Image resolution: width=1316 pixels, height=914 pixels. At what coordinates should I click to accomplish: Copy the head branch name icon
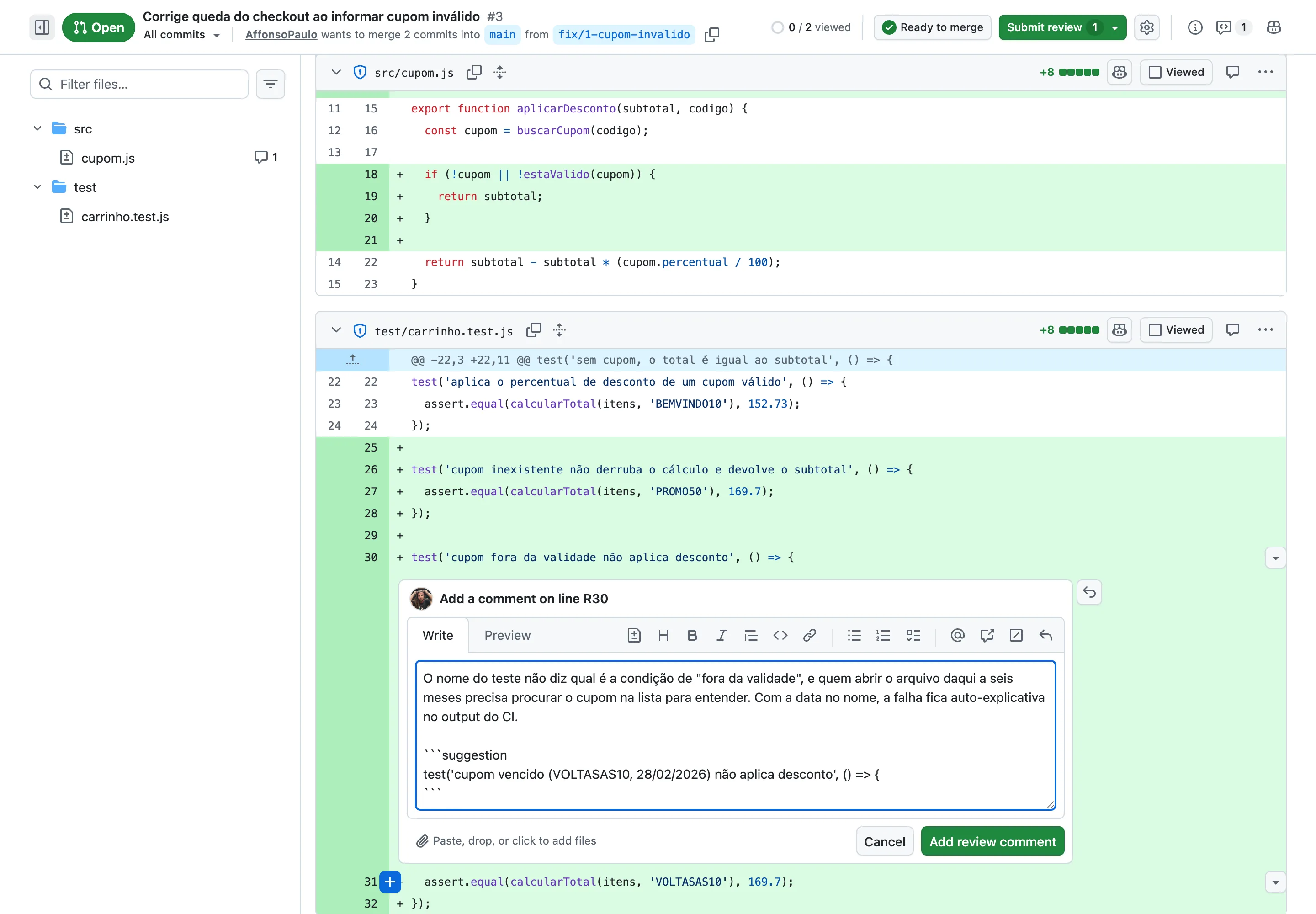coord(712,34)
